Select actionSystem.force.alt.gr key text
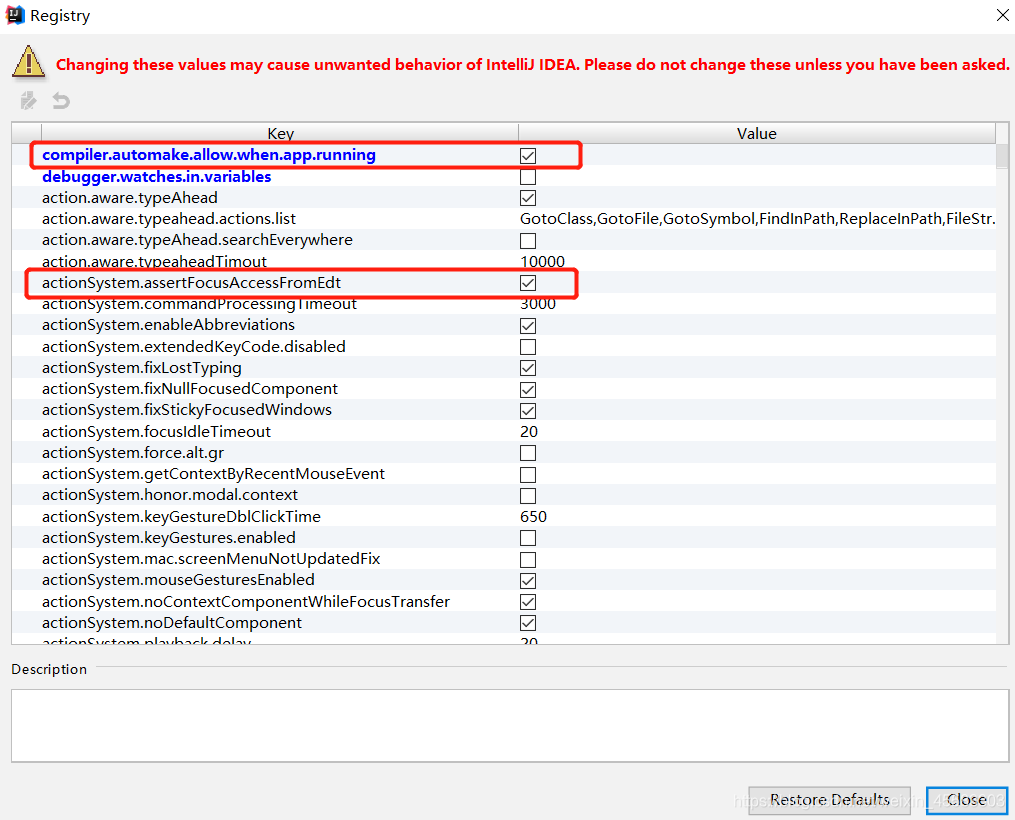Image resolution: width=1015 pixels, height=820 pixels. (x=133, y=453)
